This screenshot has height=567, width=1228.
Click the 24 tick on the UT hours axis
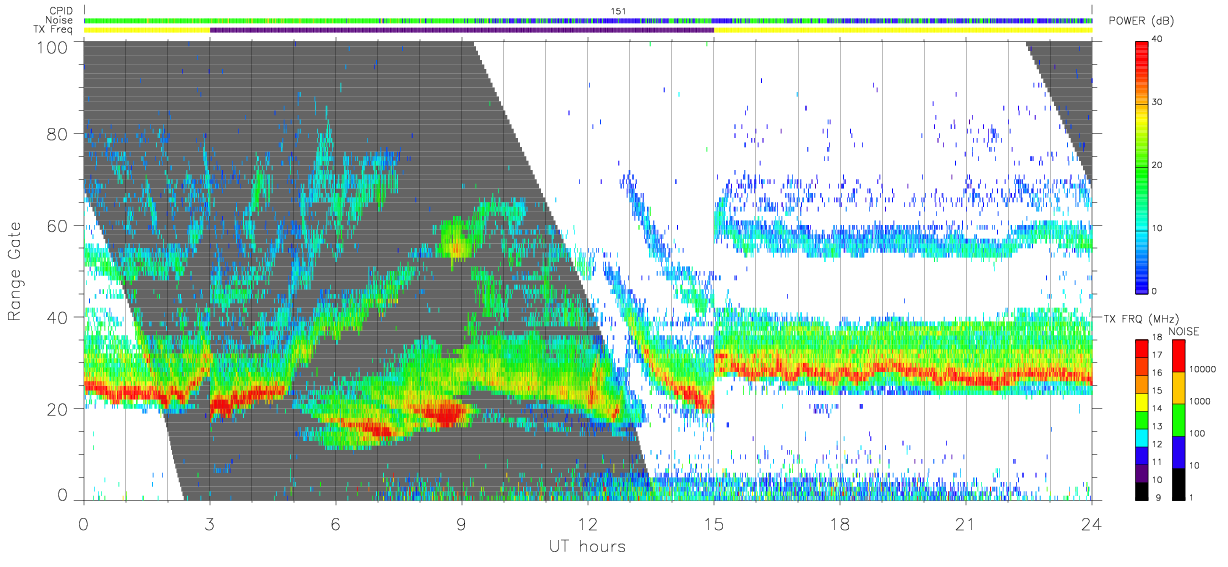point(1092,523)
